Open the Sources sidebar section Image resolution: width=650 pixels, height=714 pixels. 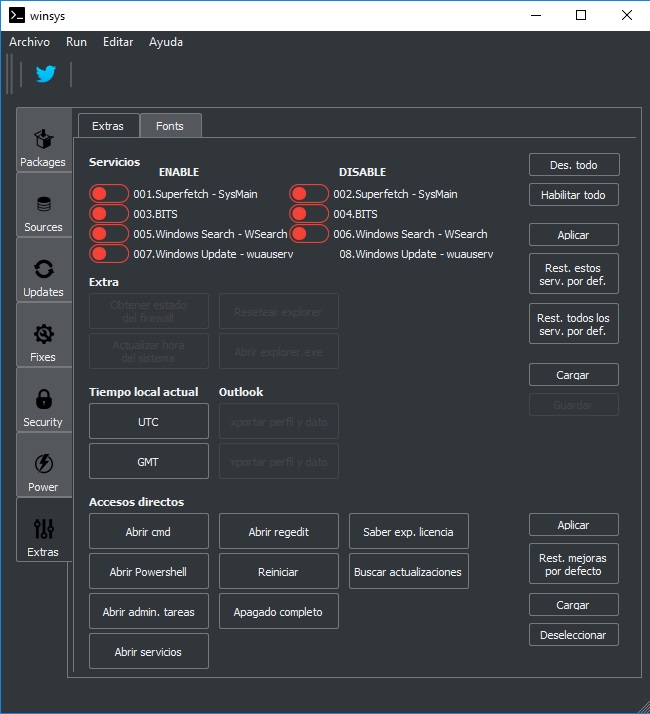click(x=43, y=211)
